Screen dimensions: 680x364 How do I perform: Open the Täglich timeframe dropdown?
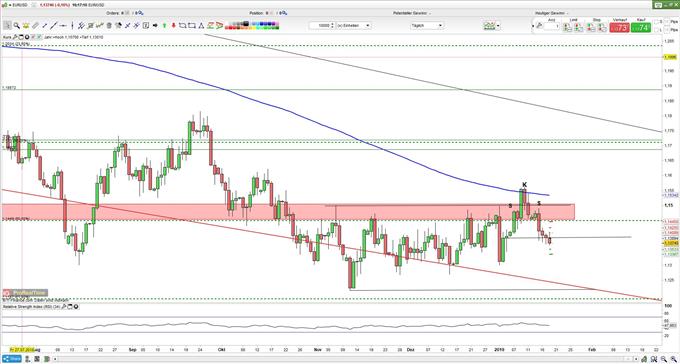click(x=427, y=26)
